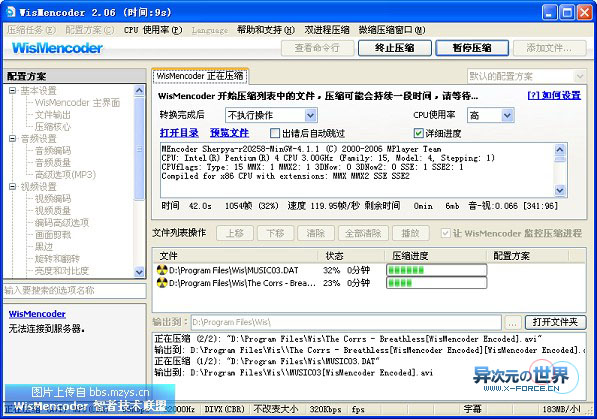Screen dimensions: 597x419
Task: Select 旋转和翻转 tree item
Action: (57, 259)
